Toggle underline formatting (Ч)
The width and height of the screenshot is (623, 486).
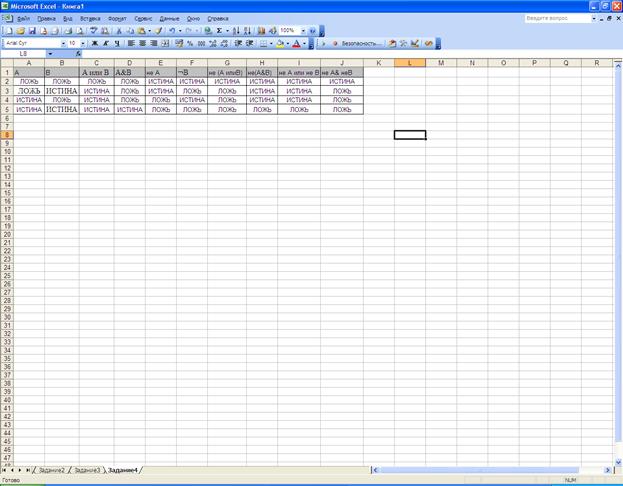pos(117,43)
